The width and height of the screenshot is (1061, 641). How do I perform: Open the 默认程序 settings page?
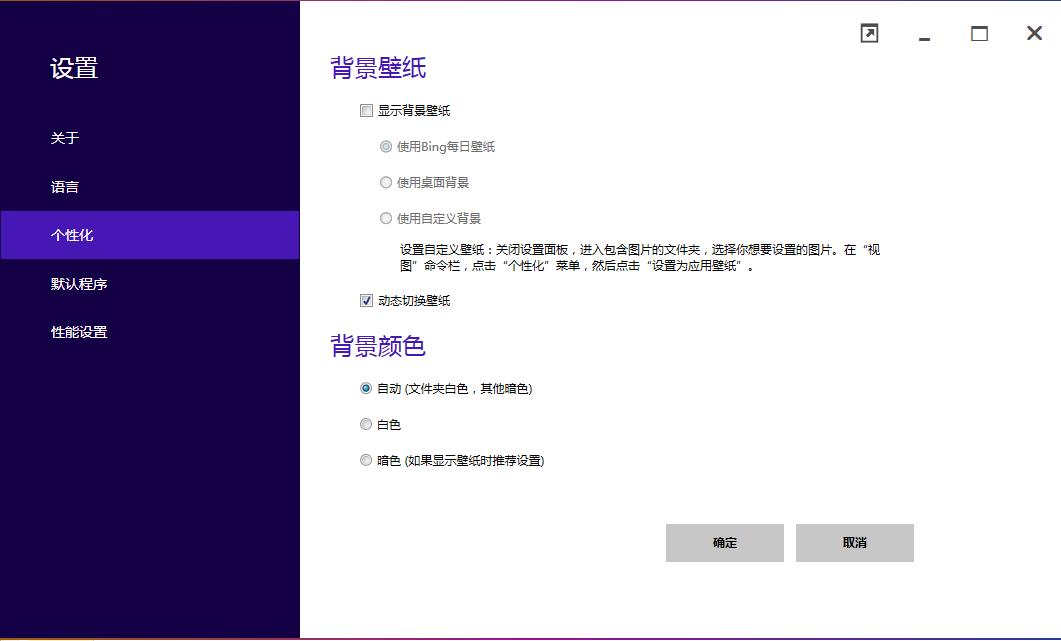[x=79, y=284]
